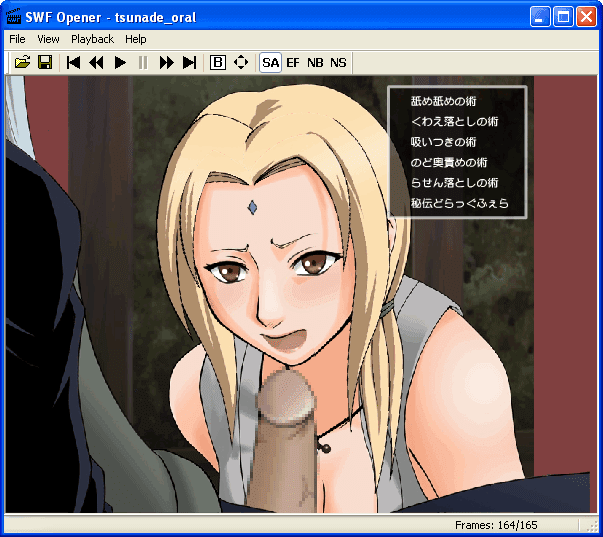
Task: Click the SWF Opener title bar icon
Action: [x=14, y=17]
